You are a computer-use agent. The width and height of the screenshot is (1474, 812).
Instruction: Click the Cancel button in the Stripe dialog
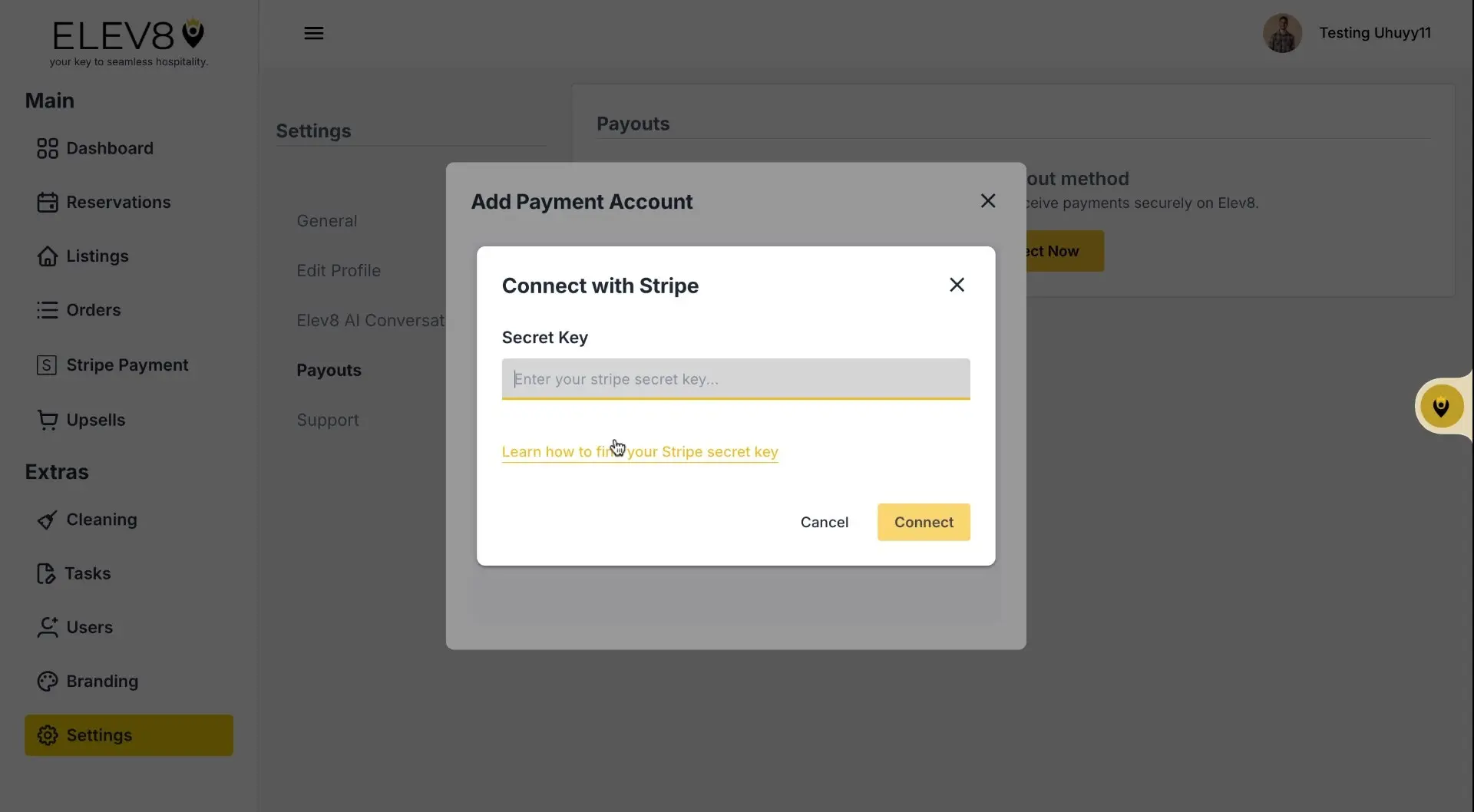pos(824,522)
